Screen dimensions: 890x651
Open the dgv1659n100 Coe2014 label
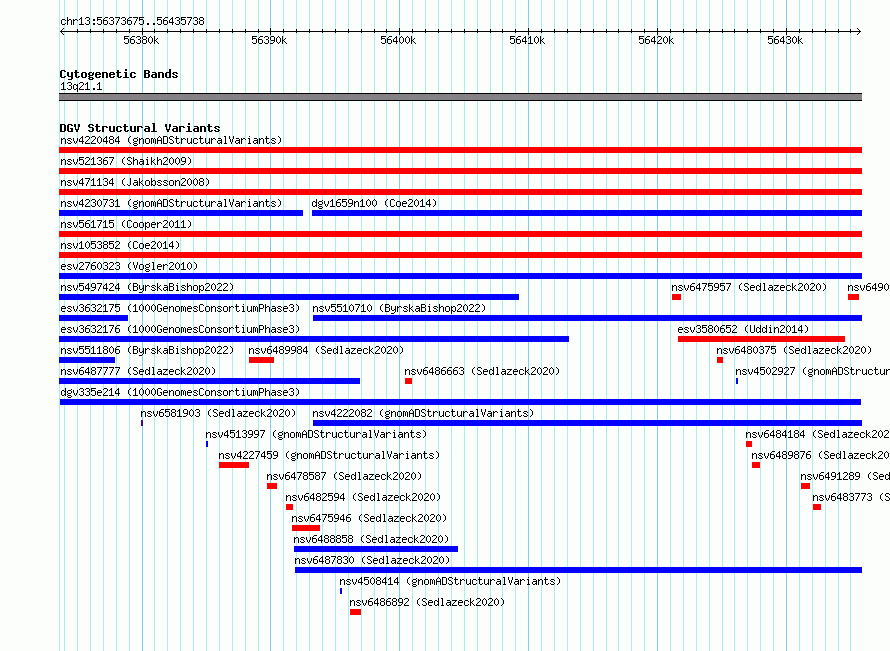point(374,203)
